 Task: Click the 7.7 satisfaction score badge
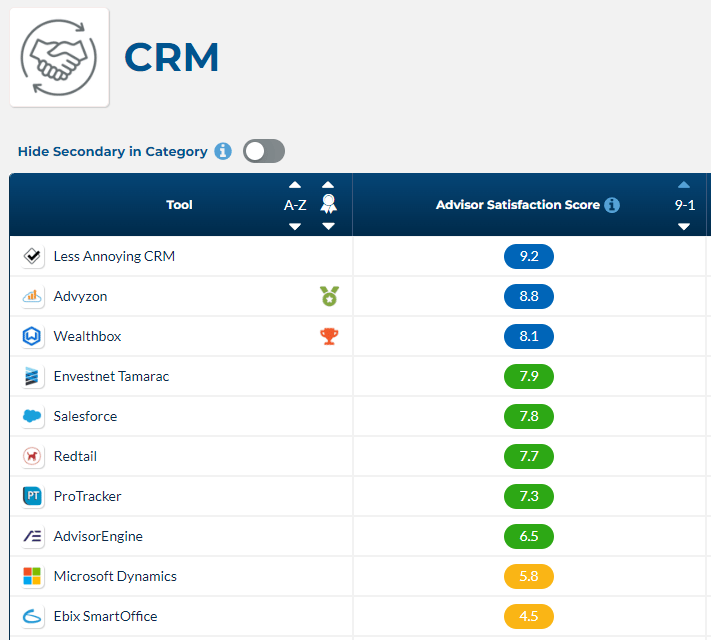coord(529,456)
